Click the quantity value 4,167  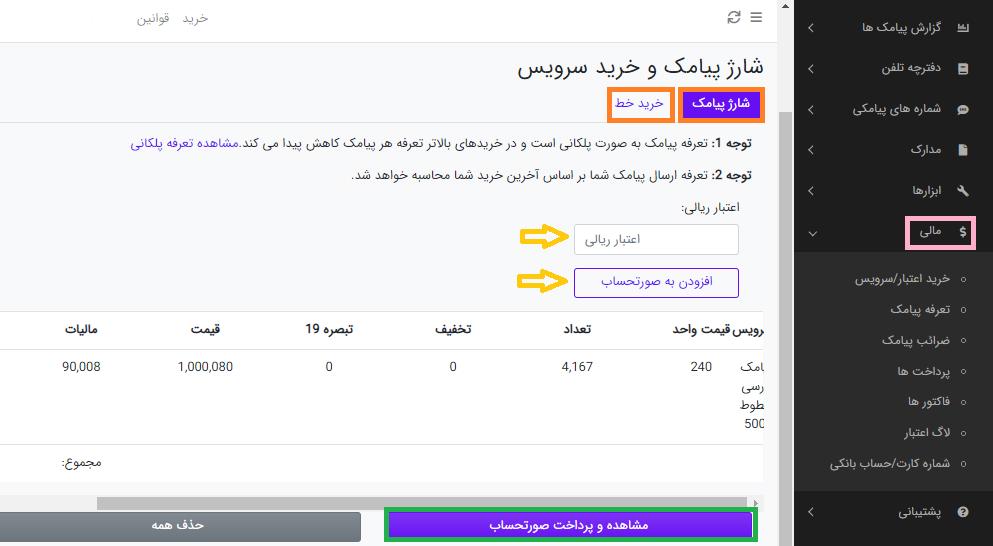pyautogui.click(x=577, y=367)
